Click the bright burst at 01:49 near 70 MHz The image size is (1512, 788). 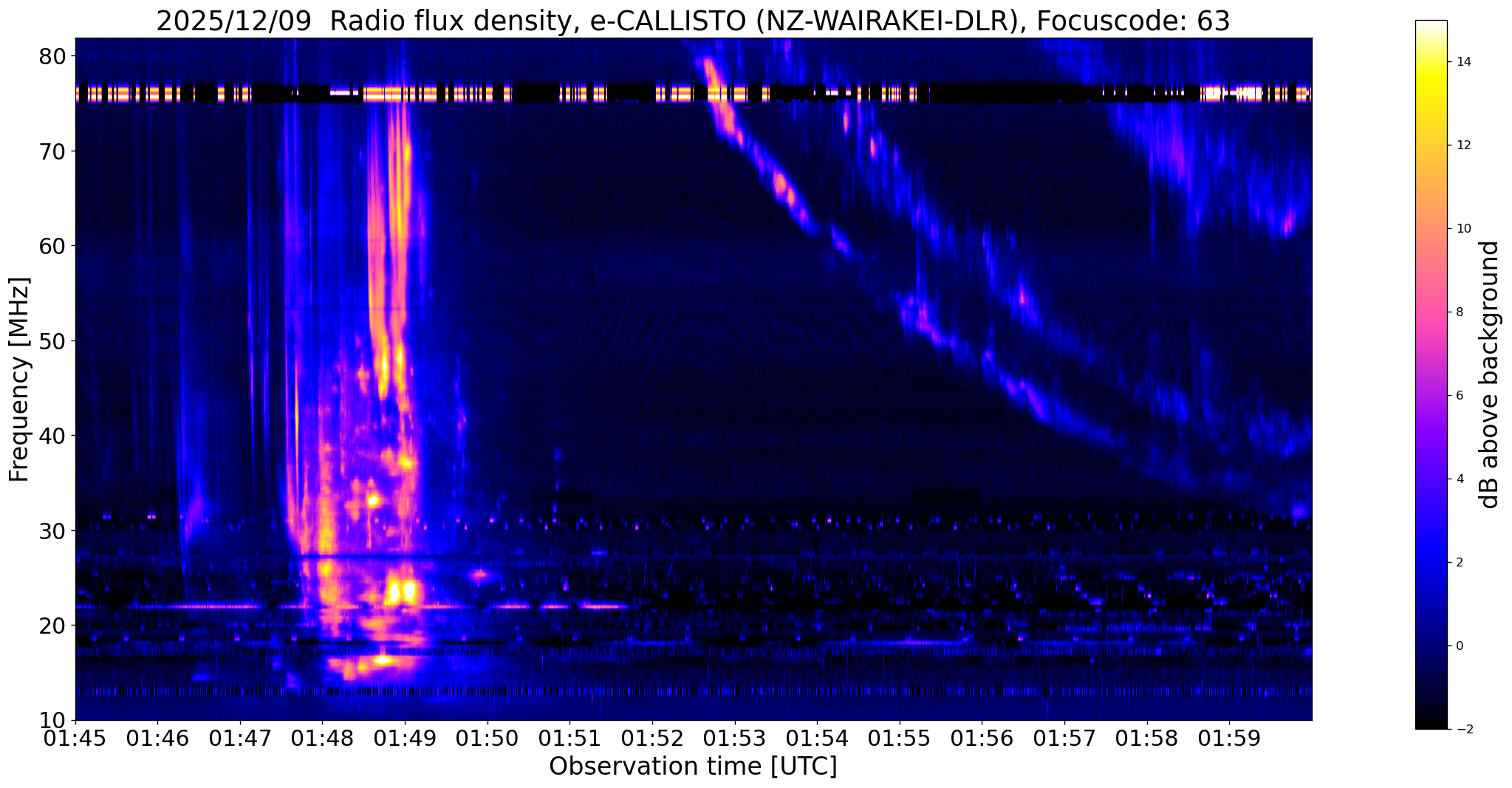406,151
